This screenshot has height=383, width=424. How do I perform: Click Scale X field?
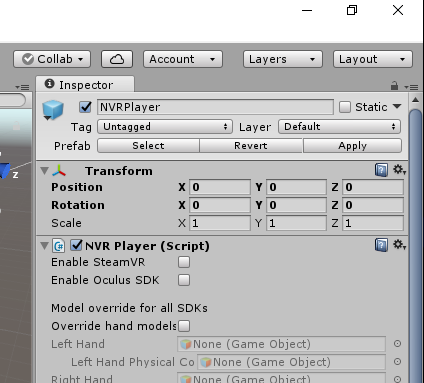(x=220, y=223)
